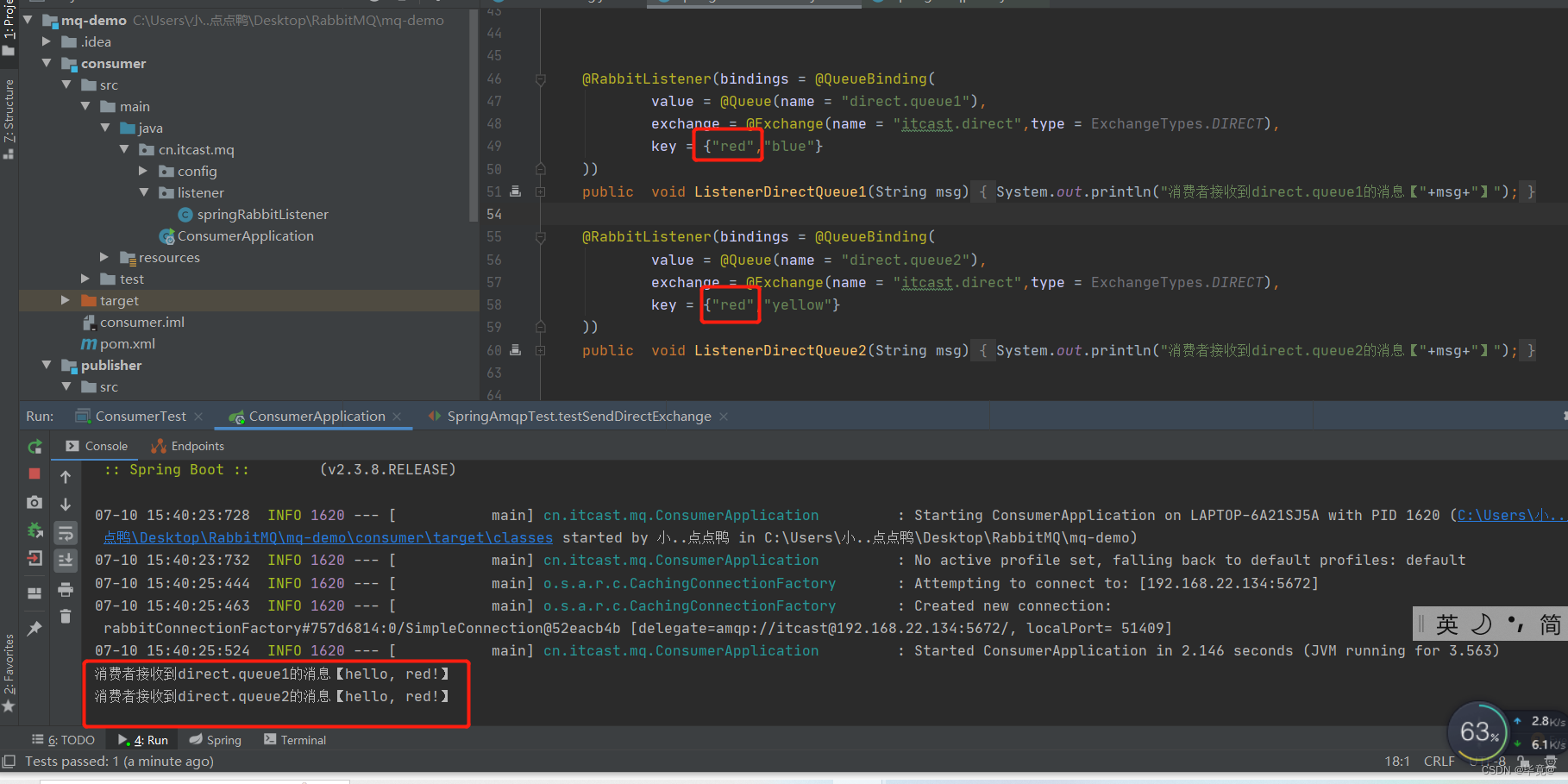Viewport: 1568px width, 784px height.
Task: Click gutter run icon beside ListenerDirectQueue2
Action: click(515, 350)
